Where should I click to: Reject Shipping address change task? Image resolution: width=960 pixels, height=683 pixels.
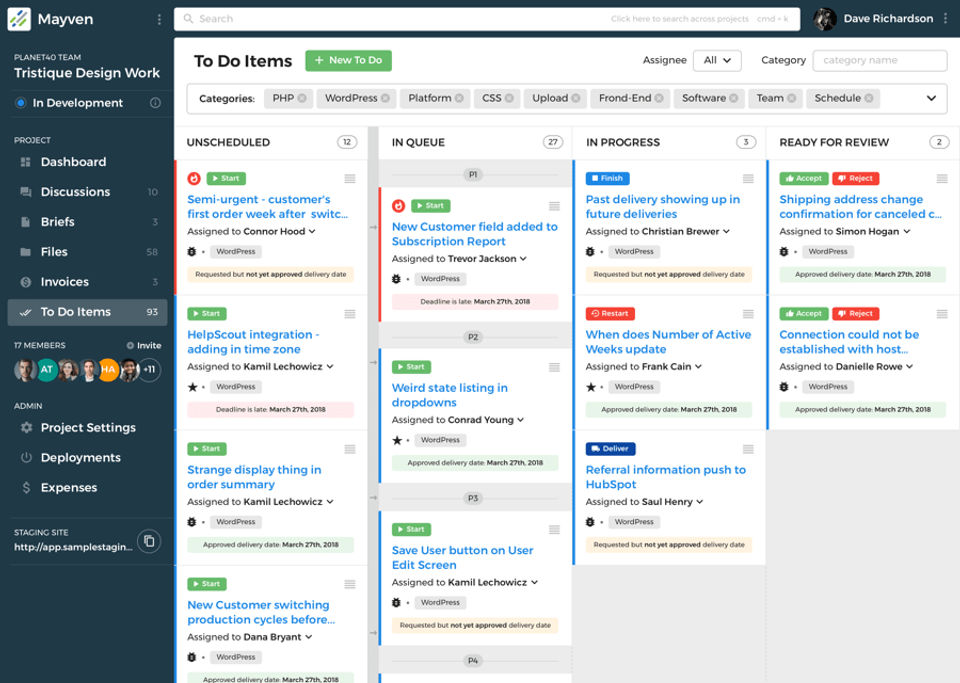point(856,179)
